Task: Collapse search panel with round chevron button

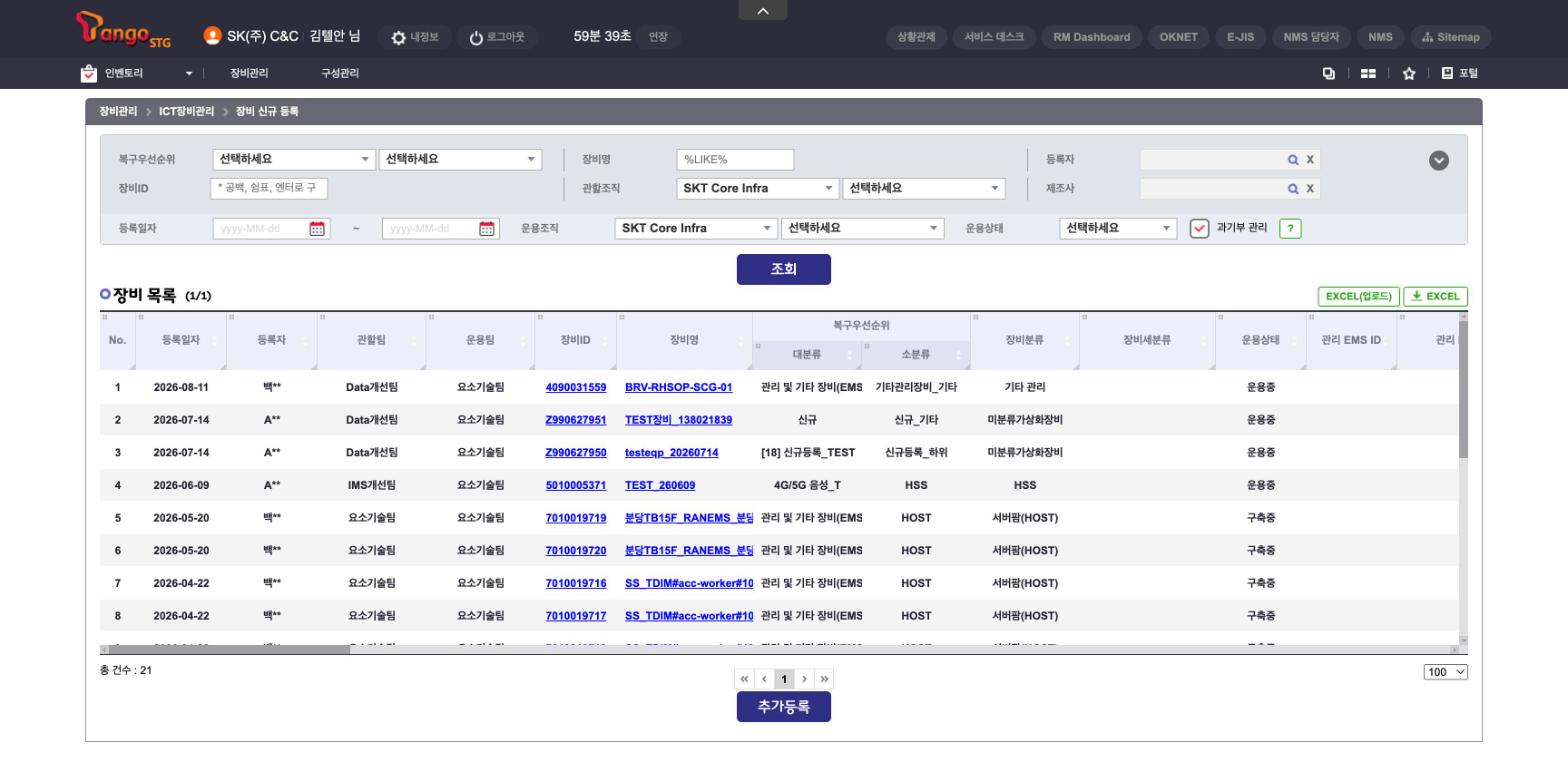Action: 1439,160
